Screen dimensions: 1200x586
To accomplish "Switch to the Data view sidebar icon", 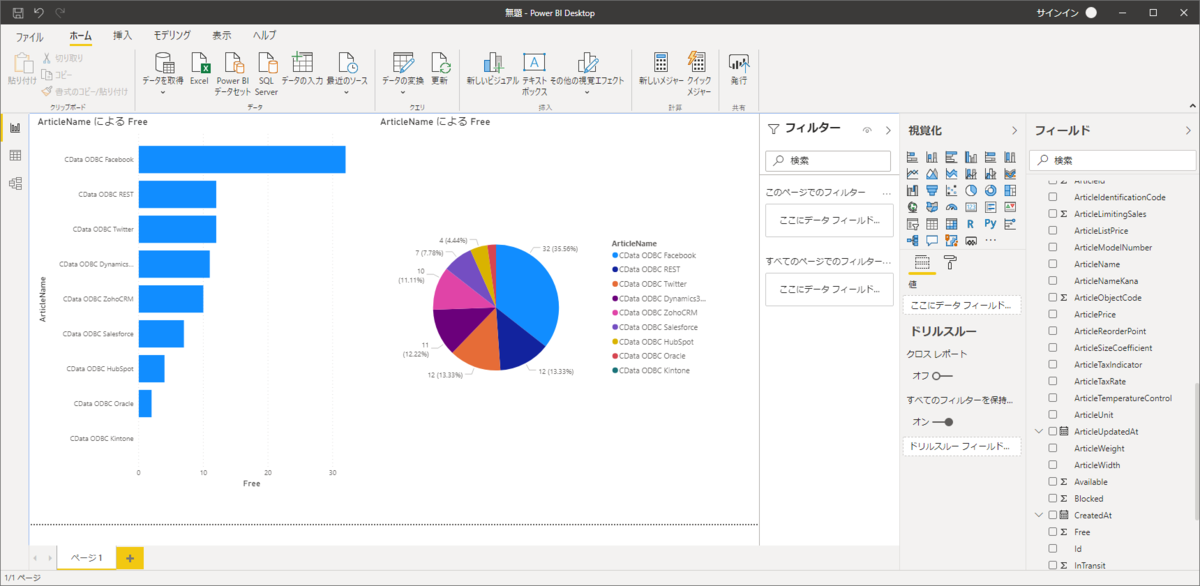I will 15,155.
